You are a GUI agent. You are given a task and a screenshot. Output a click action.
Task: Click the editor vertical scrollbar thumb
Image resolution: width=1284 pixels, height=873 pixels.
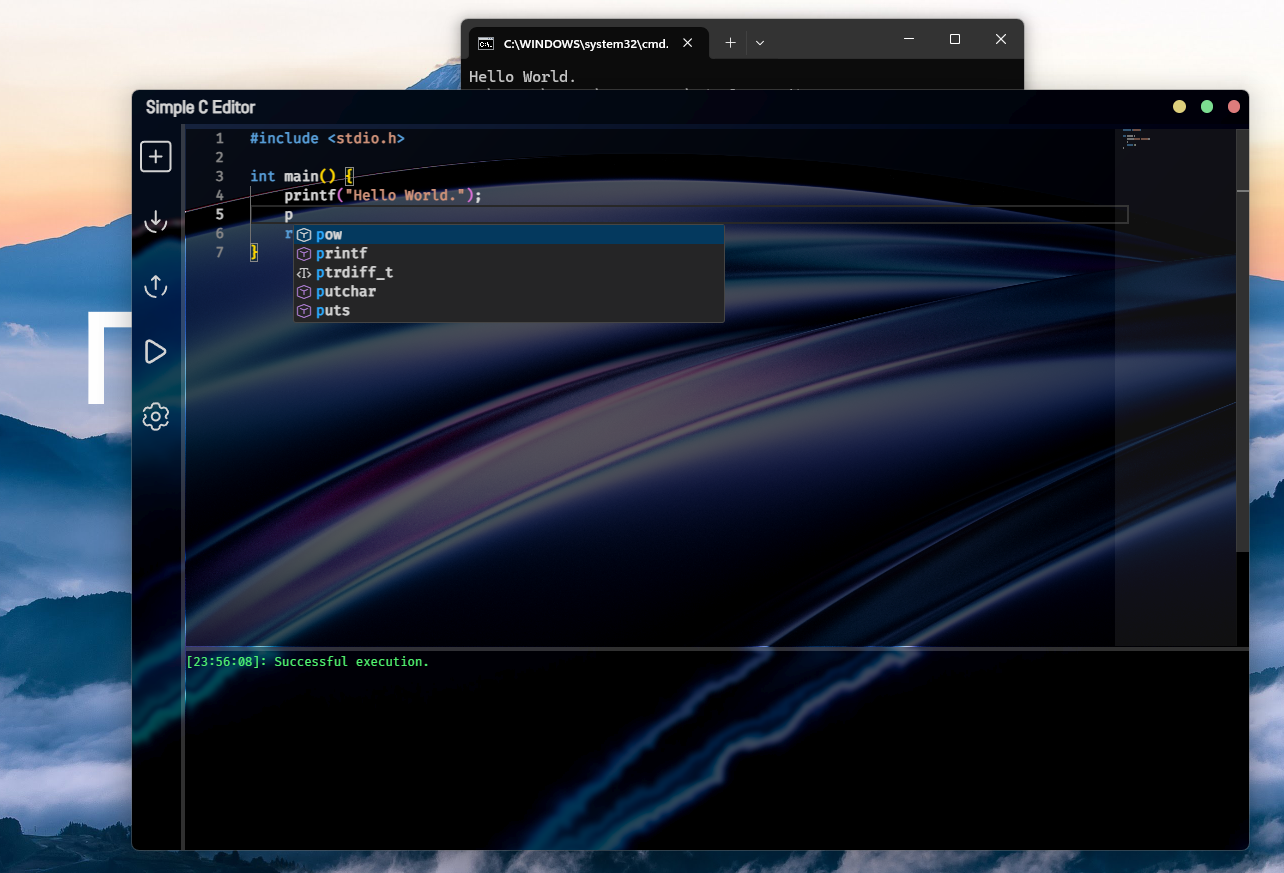1243,340
